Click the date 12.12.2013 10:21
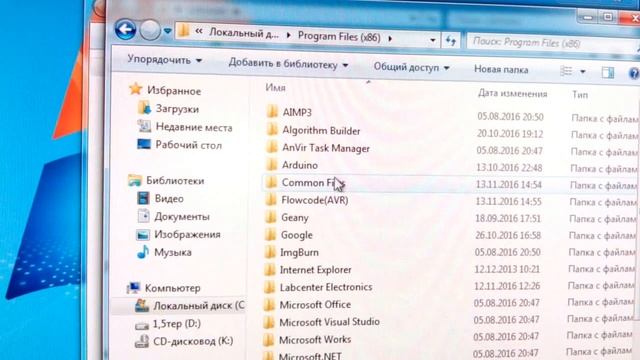640x360 pixels. tap(507, 269)
